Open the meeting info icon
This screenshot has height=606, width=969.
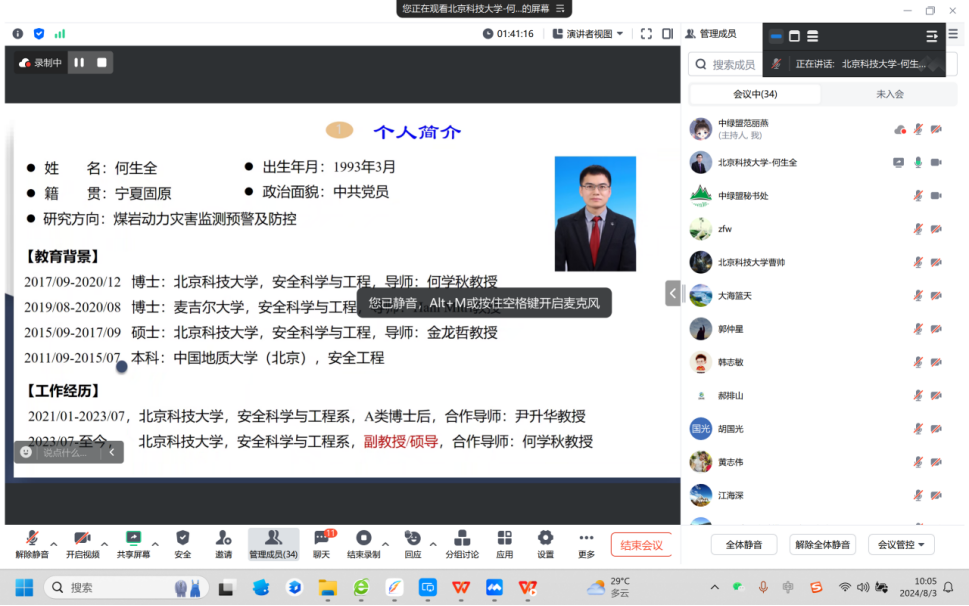17,34
